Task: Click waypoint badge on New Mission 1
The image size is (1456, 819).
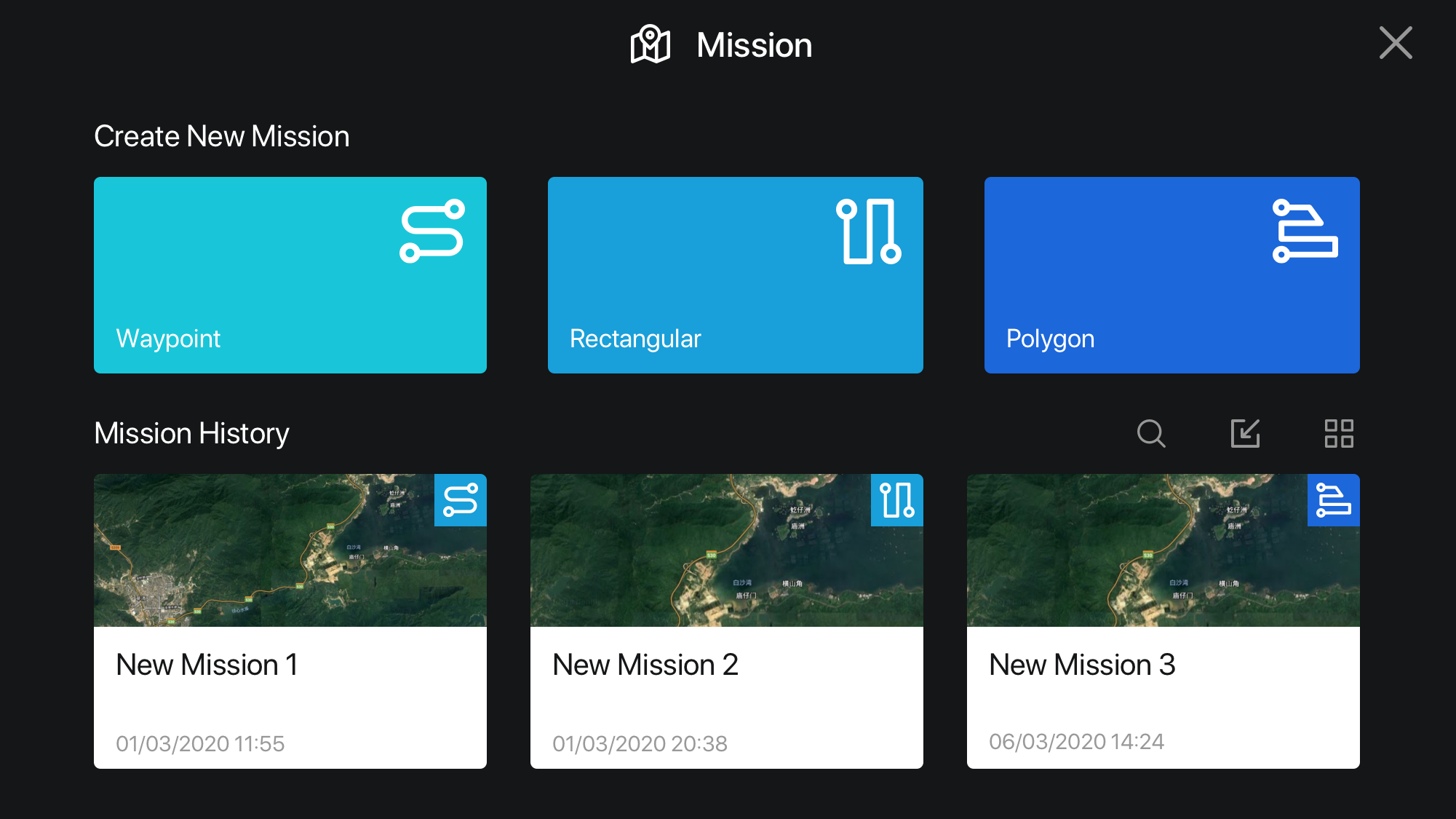Action: 460,500
